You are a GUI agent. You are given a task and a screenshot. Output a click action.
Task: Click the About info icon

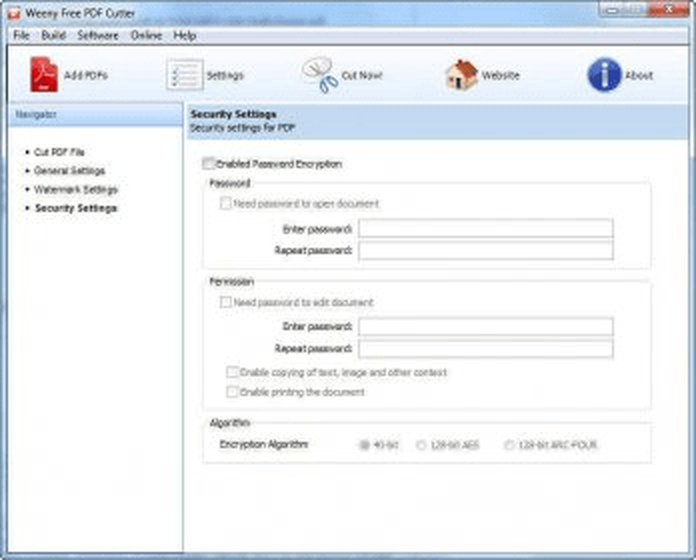(604, 75)
